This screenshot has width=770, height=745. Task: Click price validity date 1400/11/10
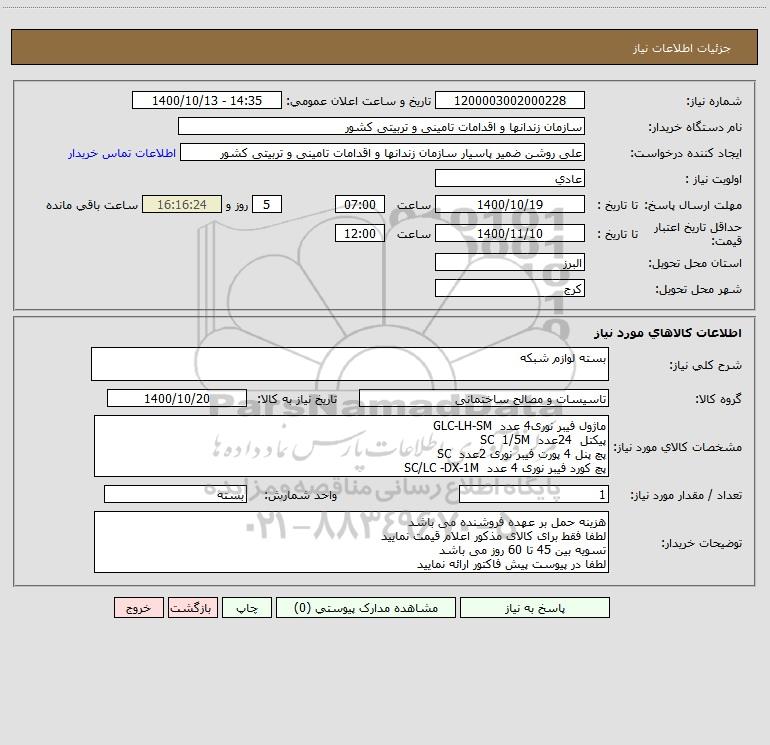click(510, 233)
